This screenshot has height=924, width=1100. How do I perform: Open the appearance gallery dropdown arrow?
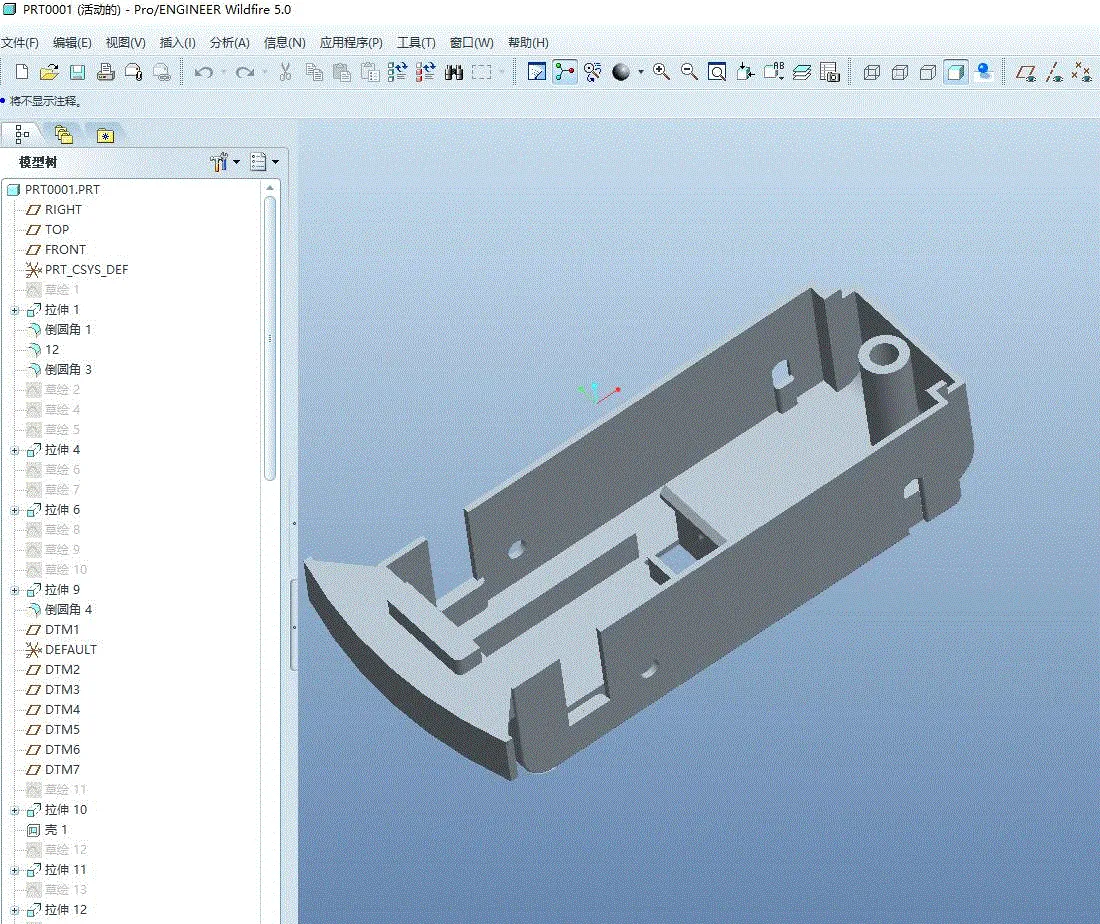click(x=640, y=72)
